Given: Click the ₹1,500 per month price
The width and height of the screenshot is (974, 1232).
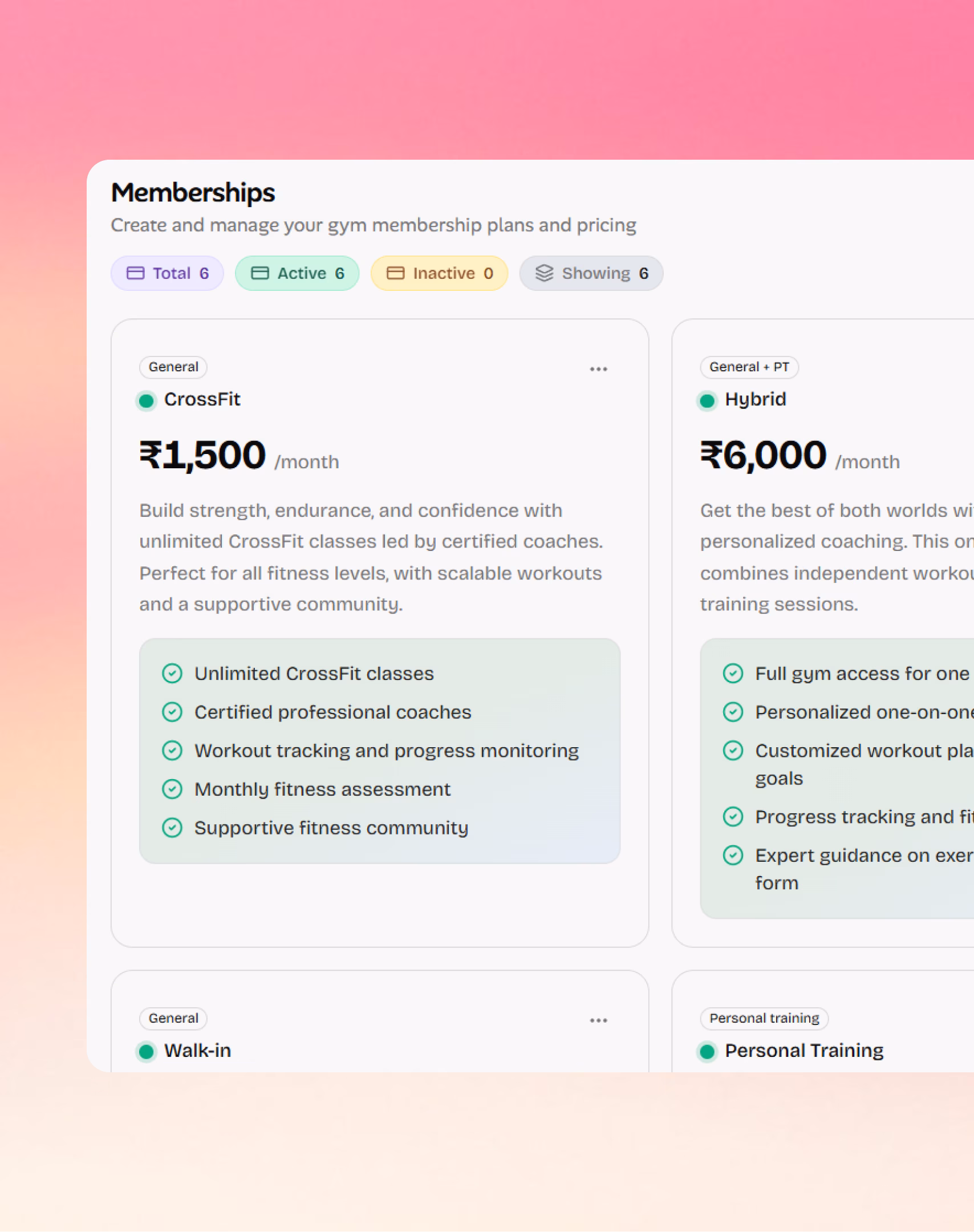Looking at the screenshot, I should pos(240,456).
